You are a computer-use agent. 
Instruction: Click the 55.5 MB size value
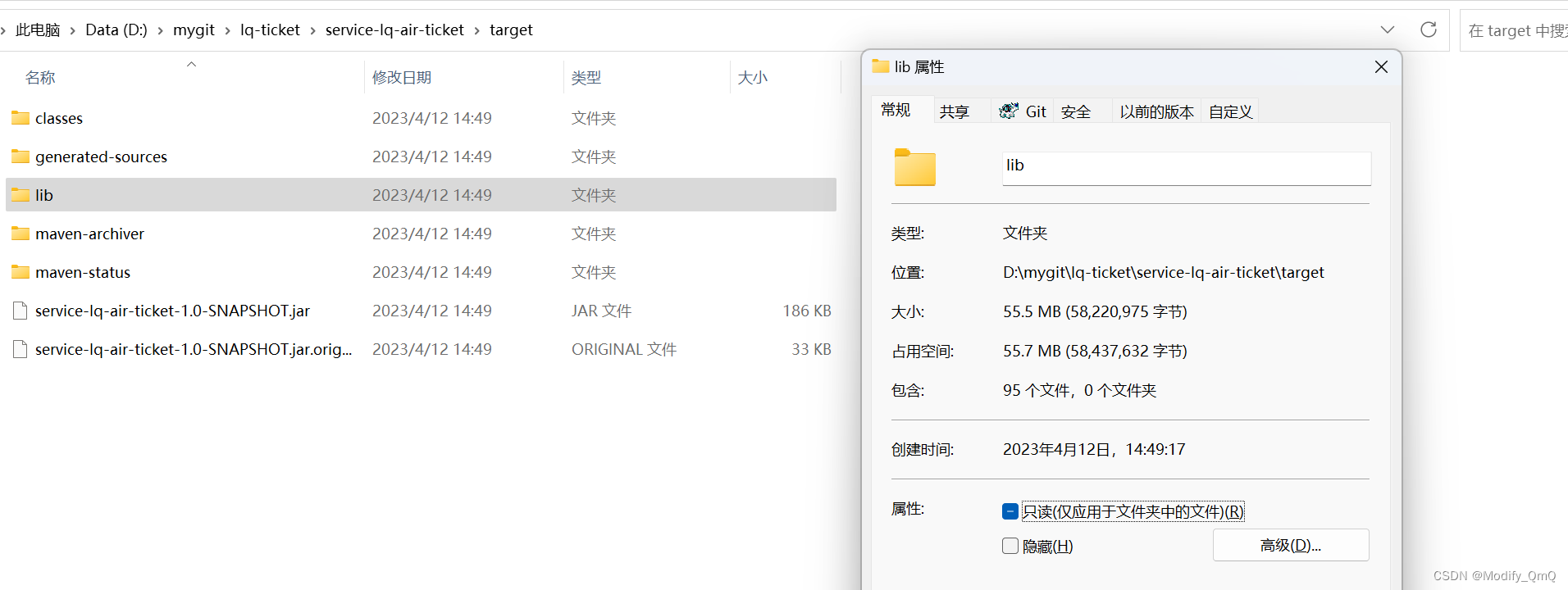[x=1095, y=311]
